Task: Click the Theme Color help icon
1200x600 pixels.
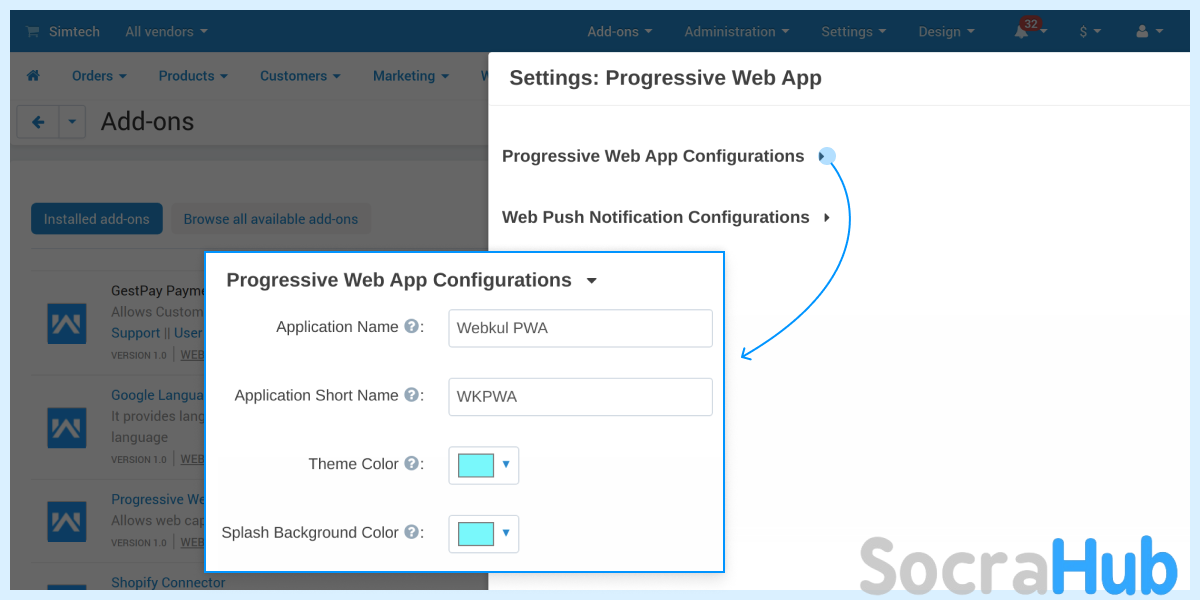Action: click(410, 464)
